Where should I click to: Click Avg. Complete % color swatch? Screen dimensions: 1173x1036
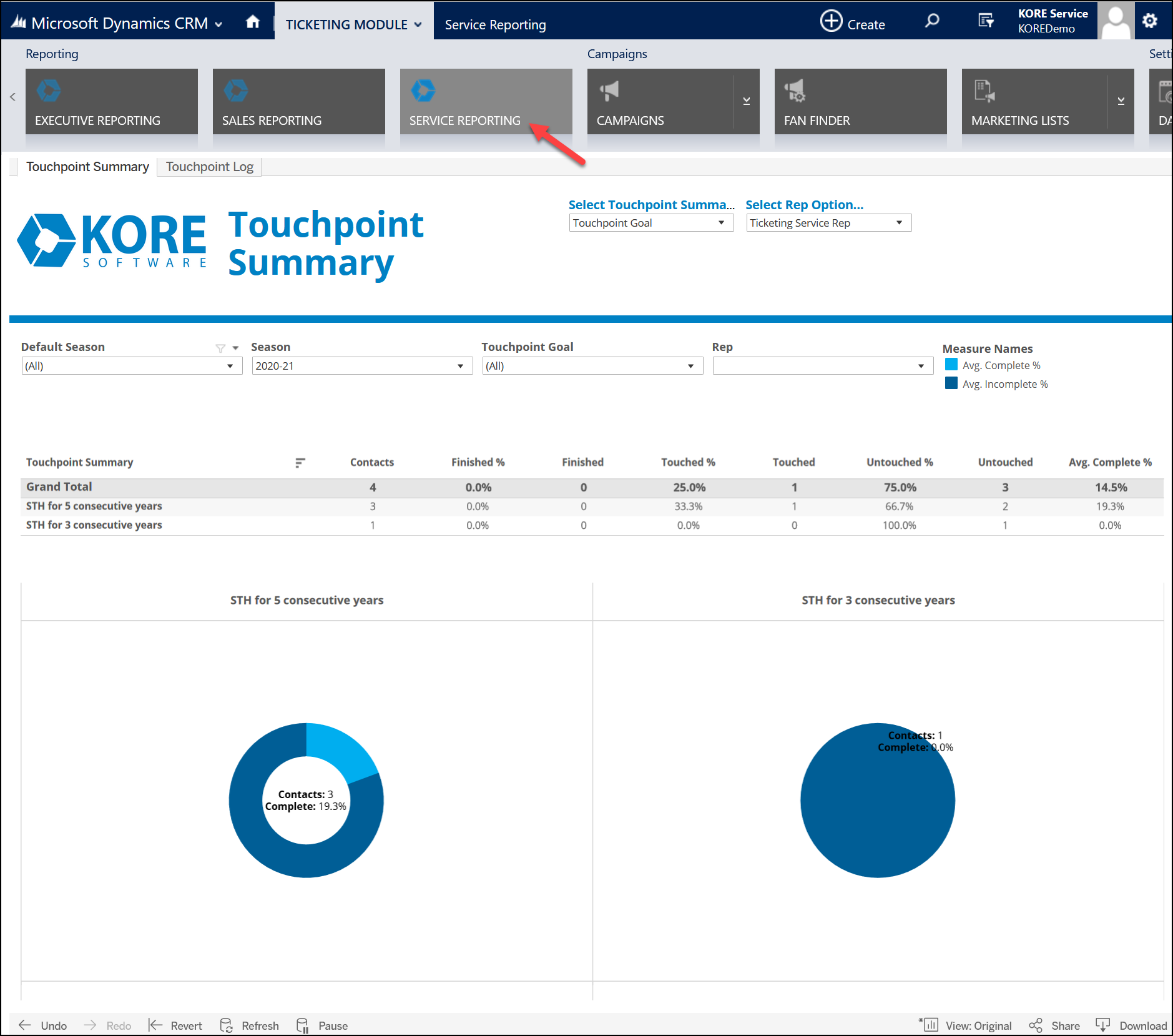point(951,365)
